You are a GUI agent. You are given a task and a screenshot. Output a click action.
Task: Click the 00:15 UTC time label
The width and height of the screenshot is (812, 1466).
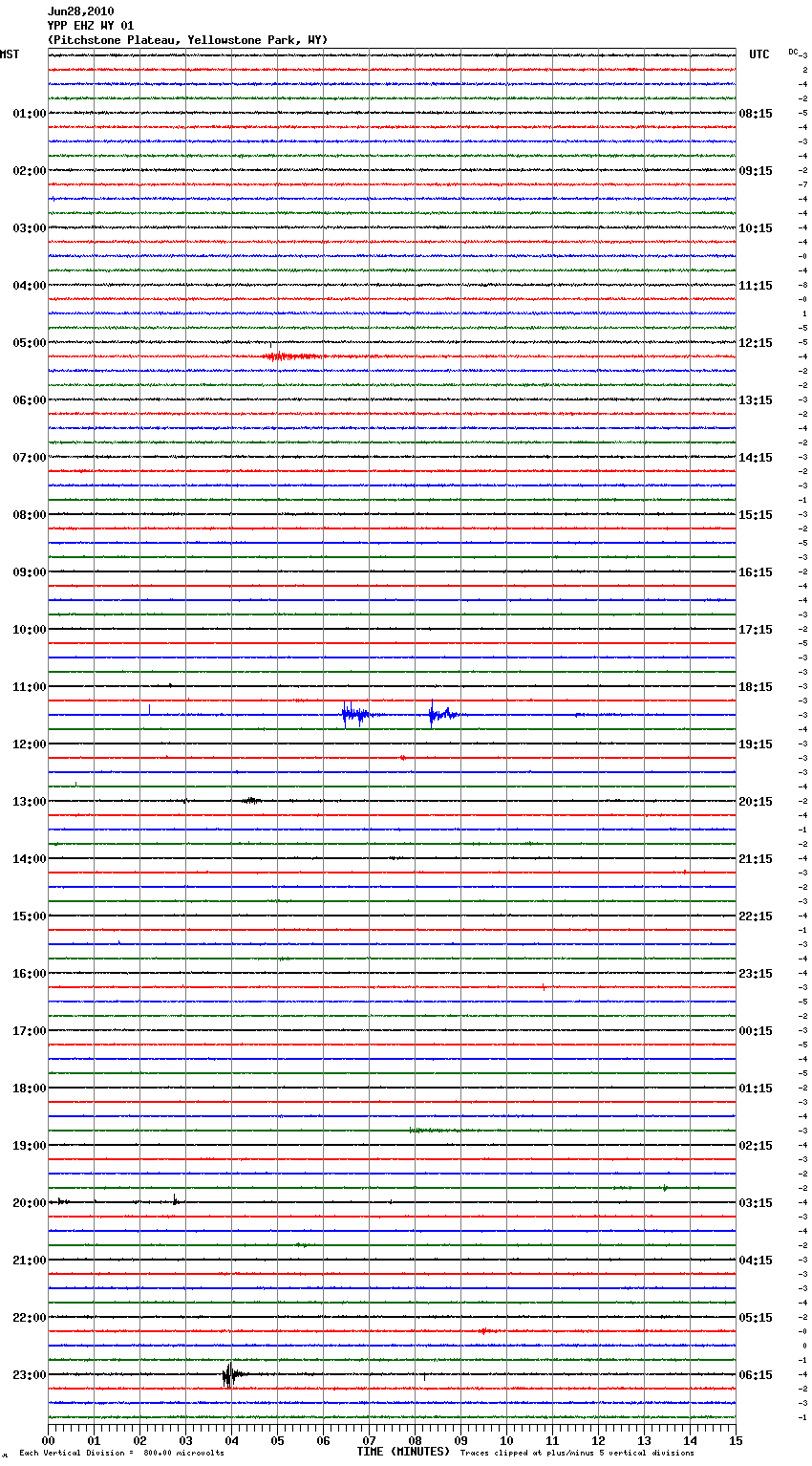coord(756,1031)
